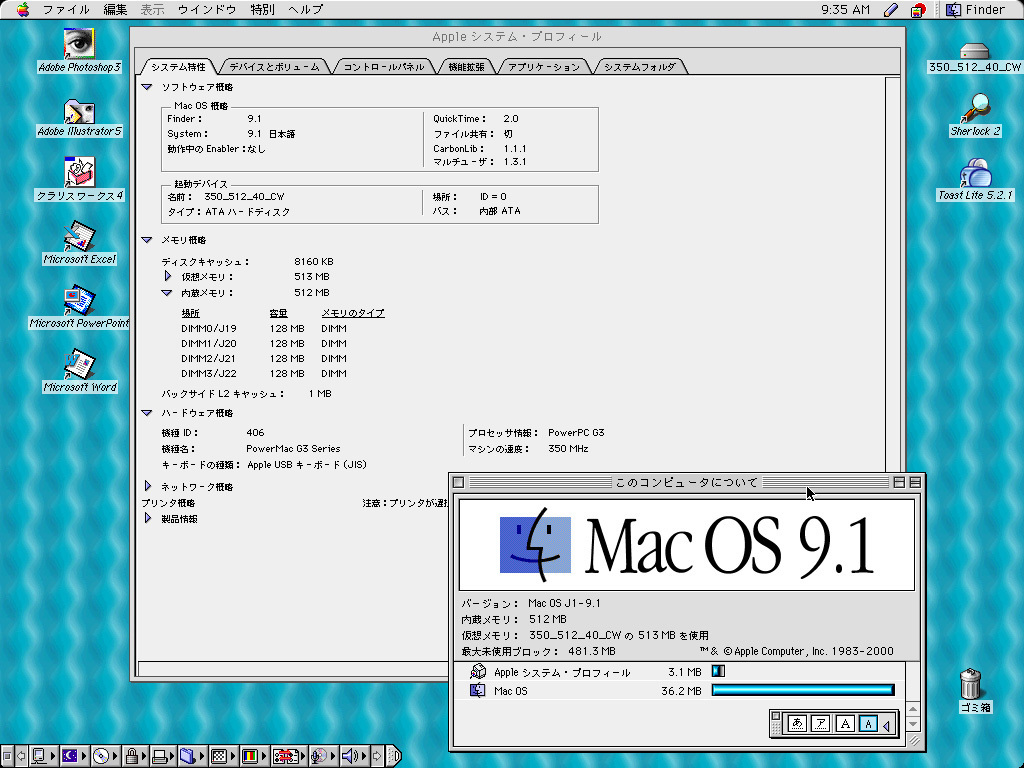
Task: Switch to the コントロールパネル tab
Action: click(x=383, y=67)
